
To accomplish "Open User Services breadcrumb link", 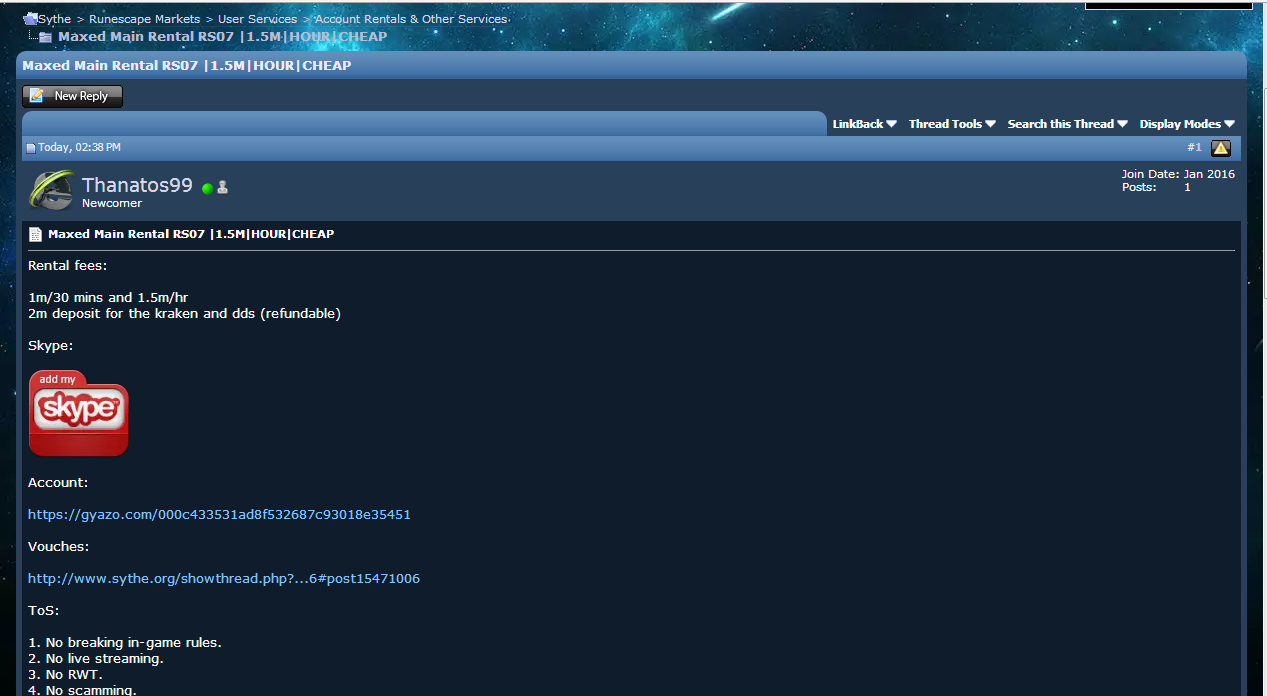I will coord(257,19).
